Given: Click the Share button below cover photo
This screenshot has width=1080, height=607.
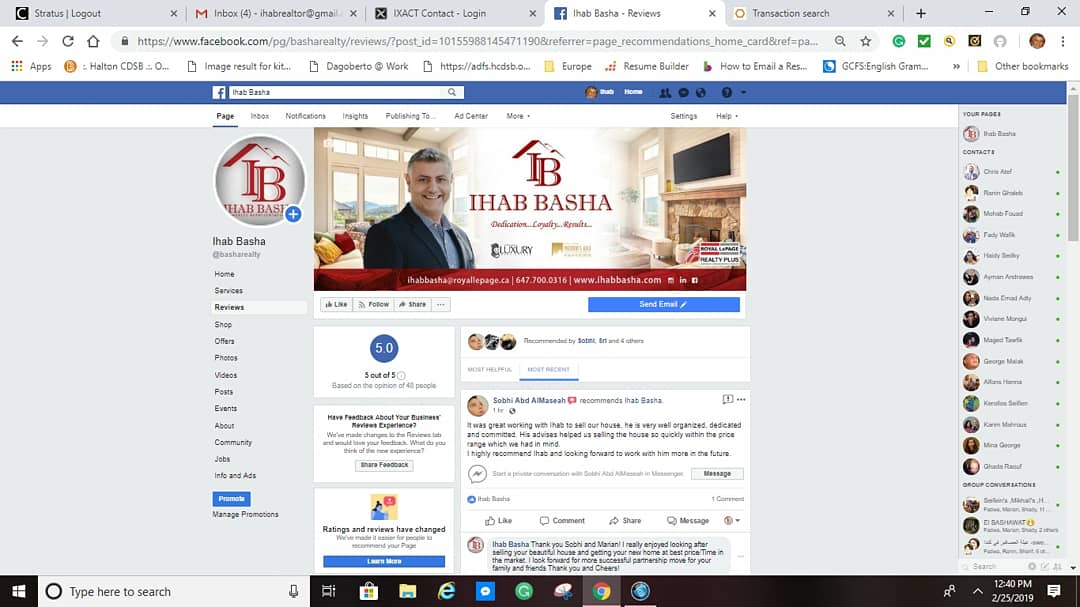Looking at the screenshot, I should 413,305.
